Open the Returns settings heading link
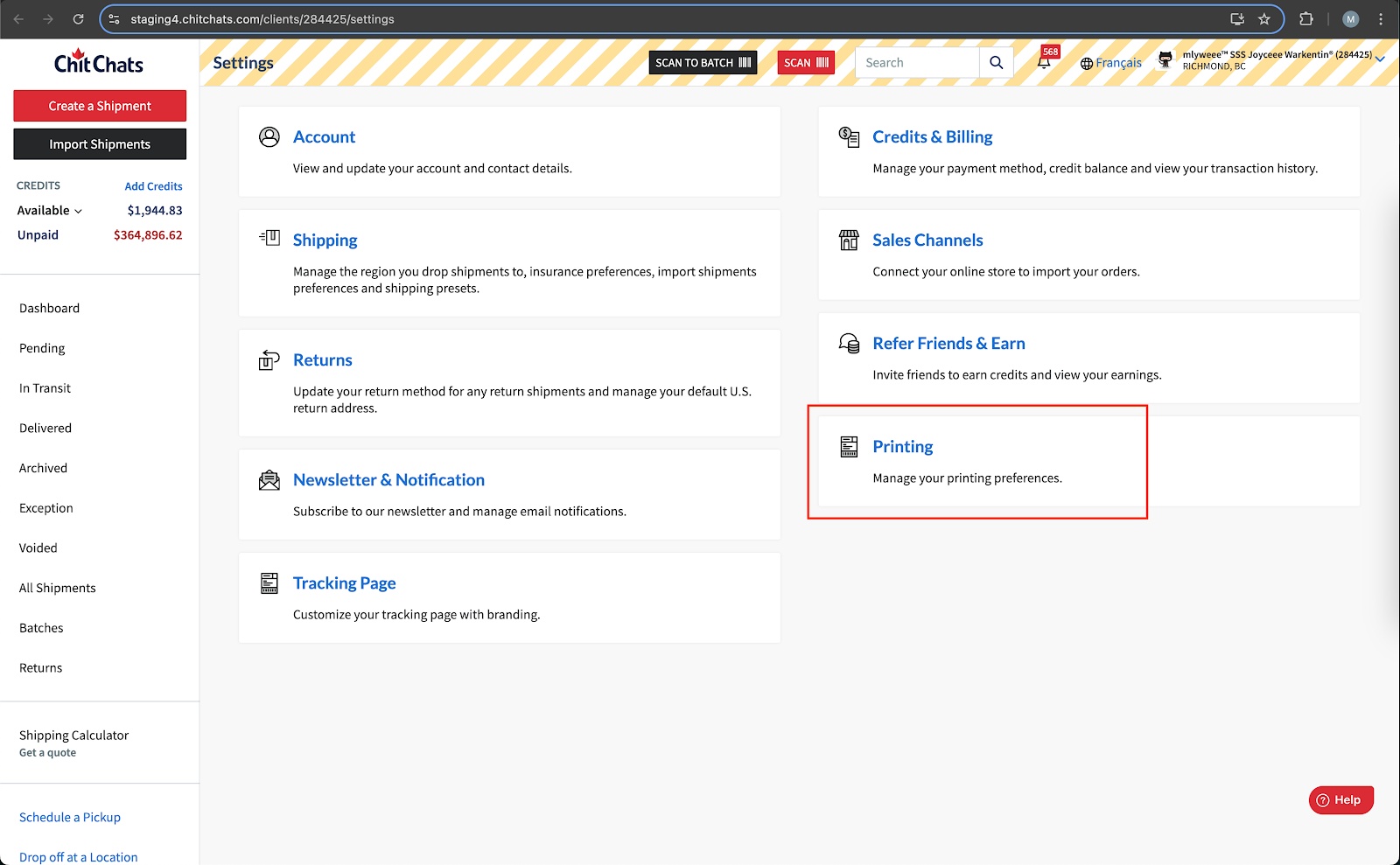Screen dimensions: 1400x865 [x=322, y=360]
